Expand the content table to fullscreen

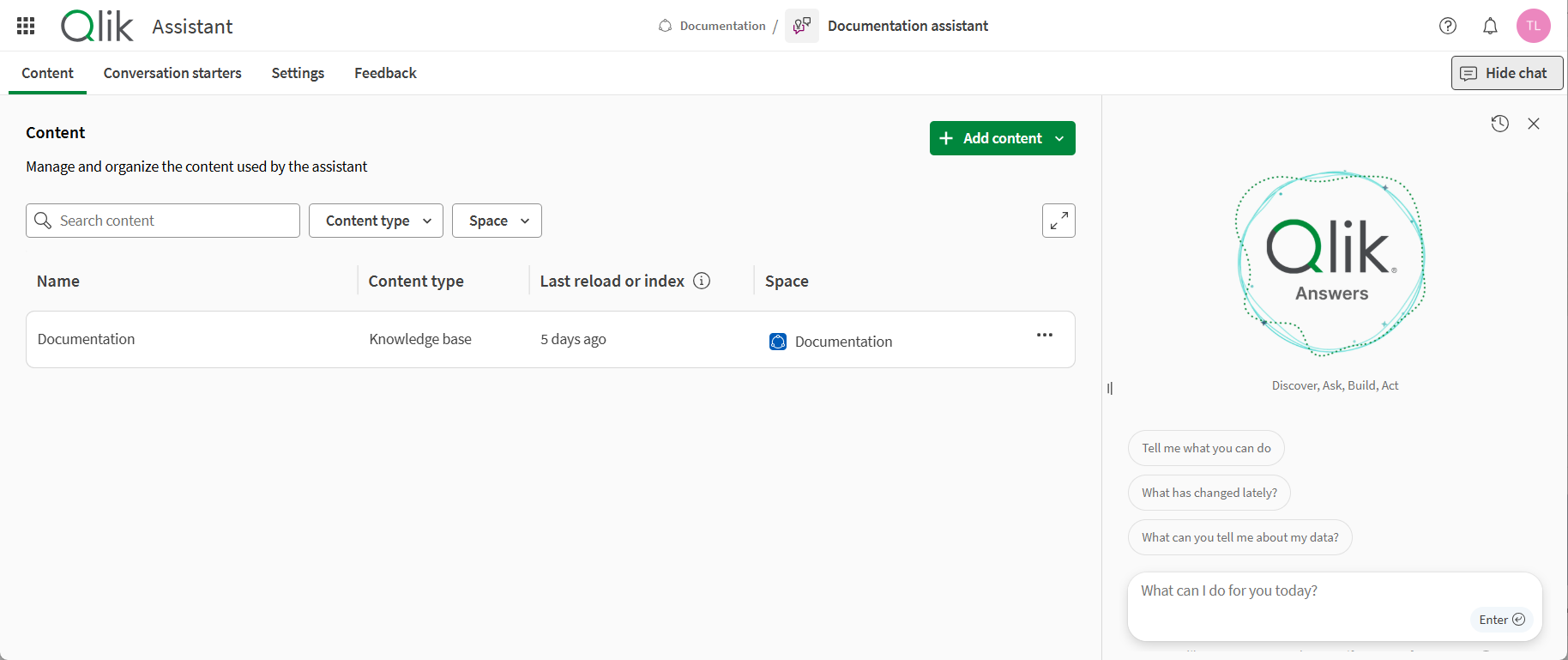[x=1058, y=221]
